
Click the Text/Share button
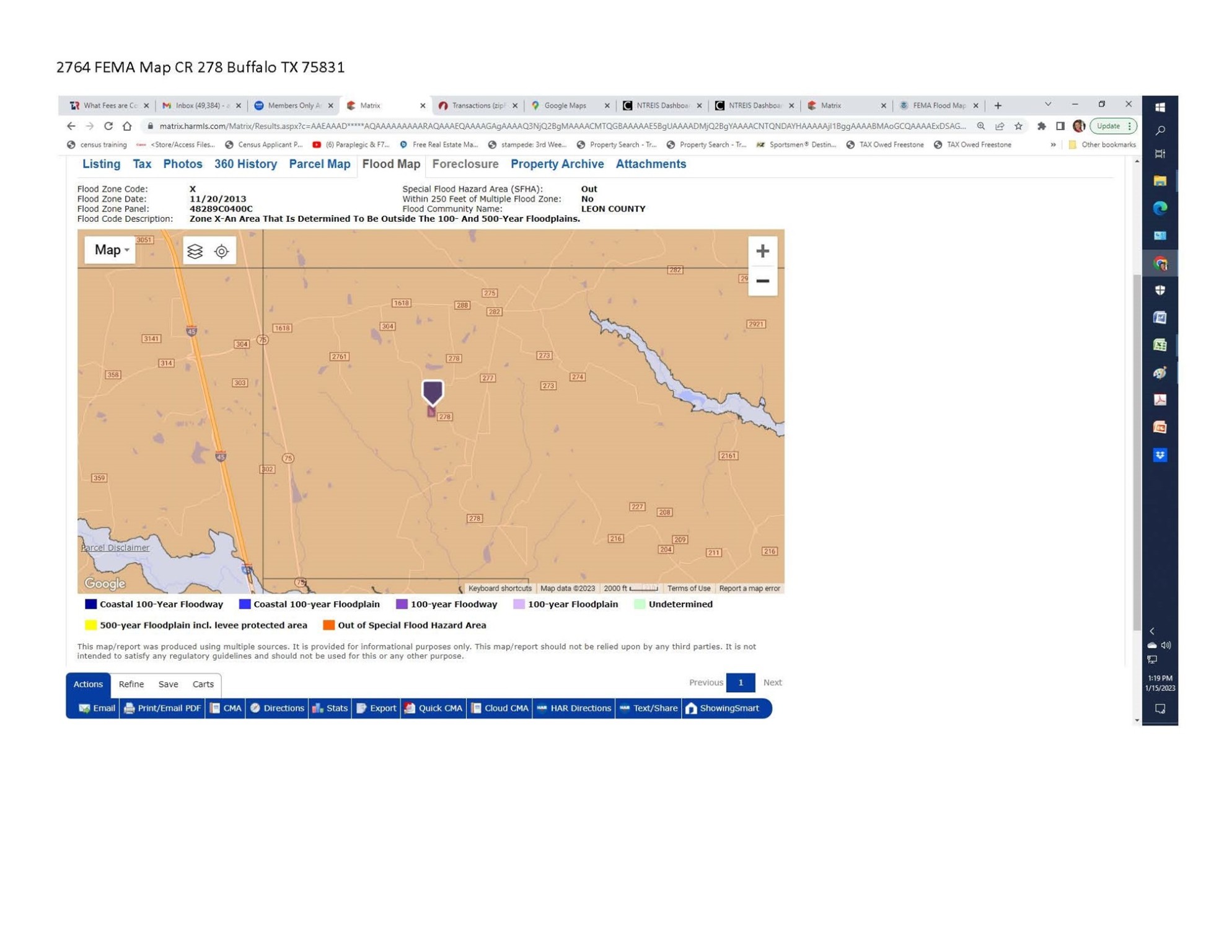coord(648,708)
